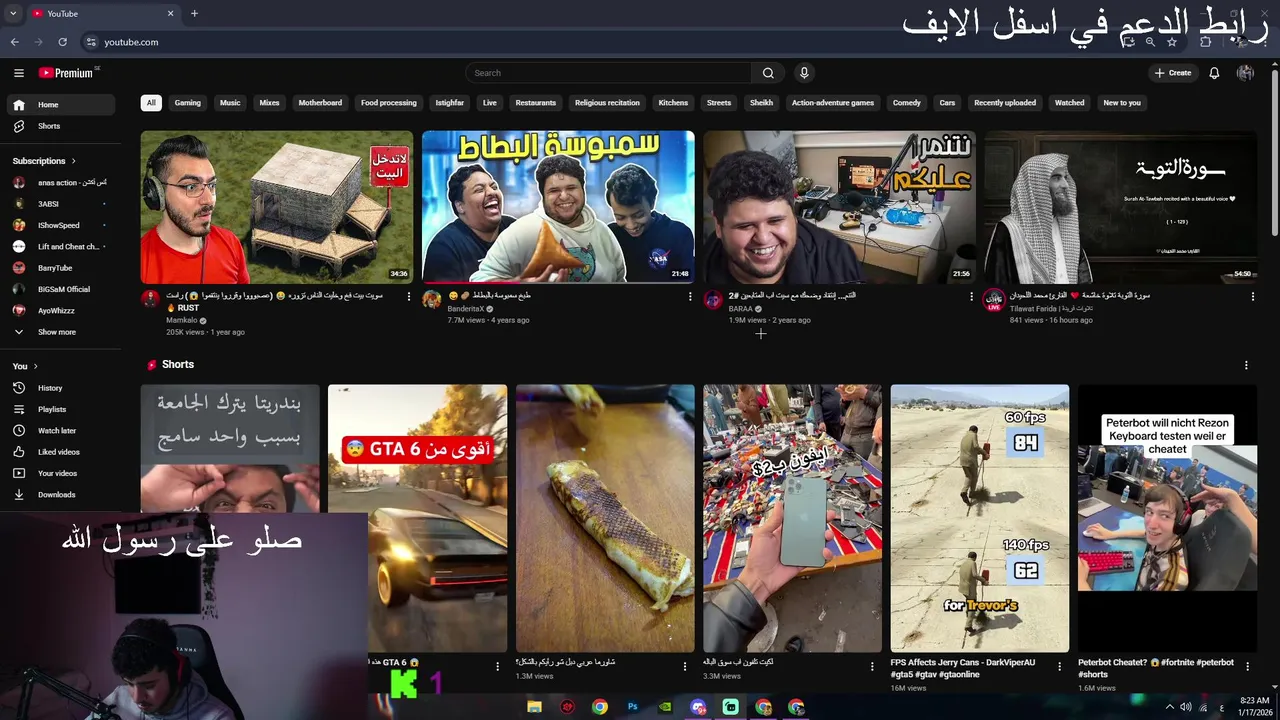Expand the You section arrow

coord(35,366)
